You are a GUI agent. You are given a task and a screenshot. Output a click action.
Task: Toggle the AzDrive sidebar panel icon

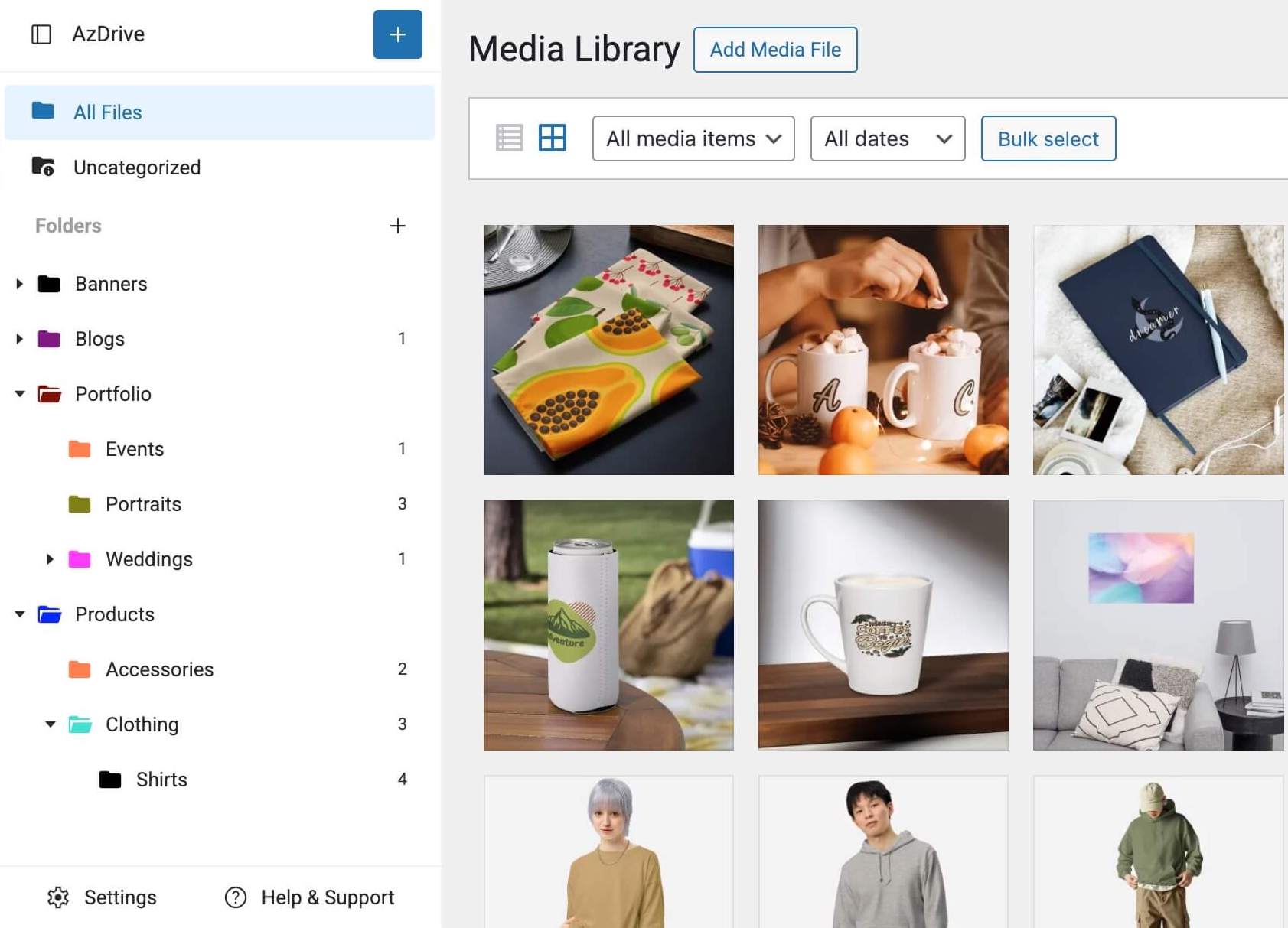point(41,34)
